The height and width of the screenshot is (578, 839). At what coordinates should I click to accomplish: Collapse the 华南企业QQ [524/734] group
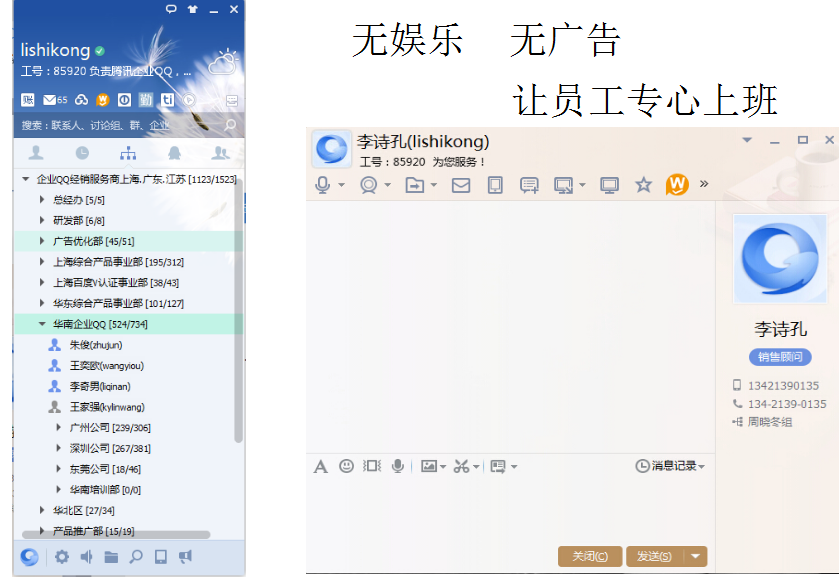[42, 324]
